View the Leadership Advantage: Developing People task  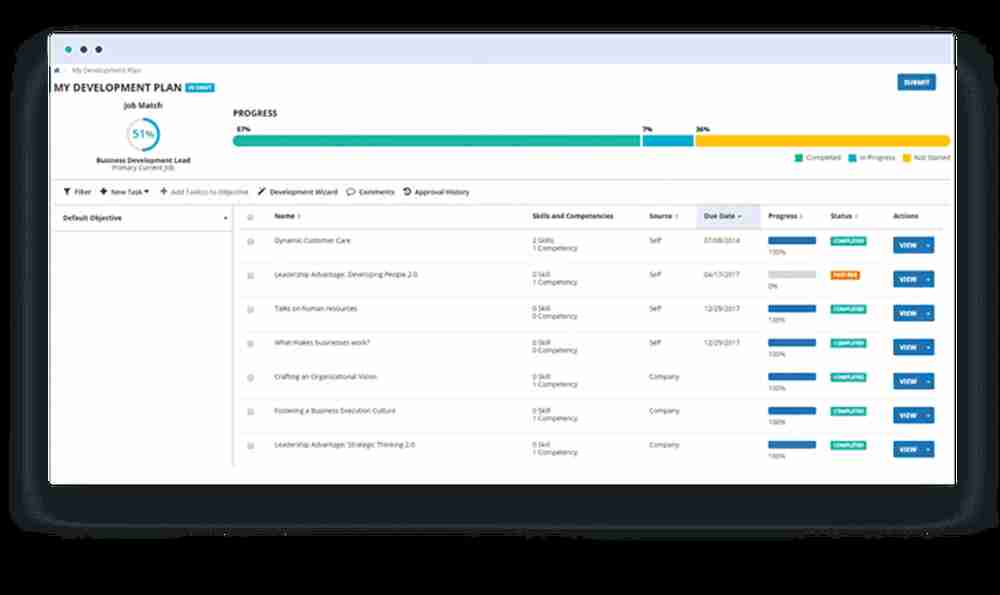tap(907, 279)
